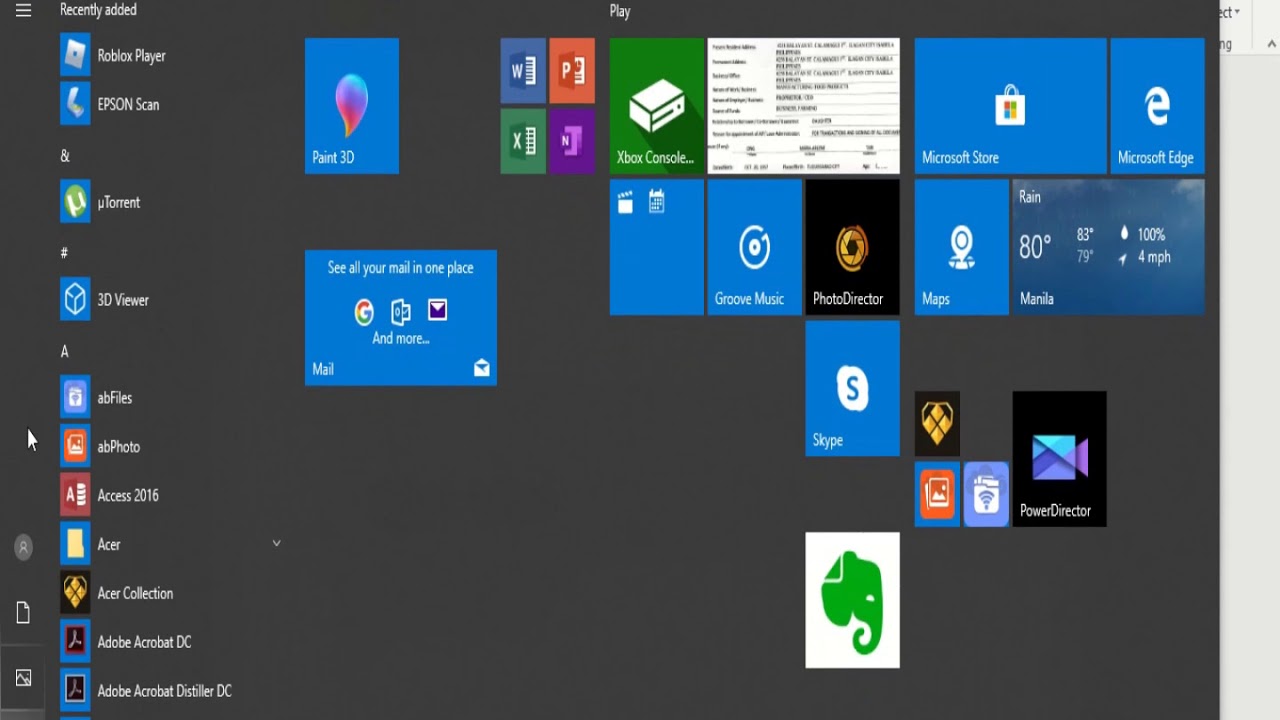Open the Acer Collection small tile
The width and height of the screenshot is (1280, 720).
point(937,424)
